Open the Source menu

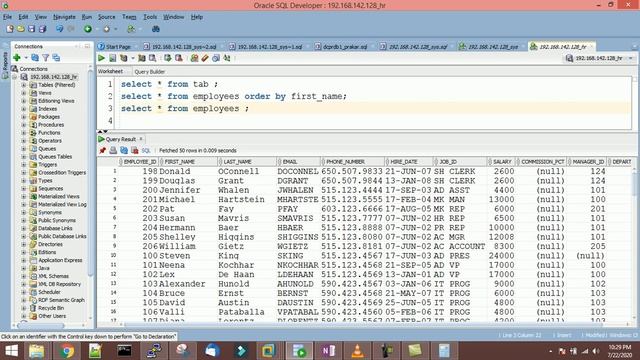[107, 17]
